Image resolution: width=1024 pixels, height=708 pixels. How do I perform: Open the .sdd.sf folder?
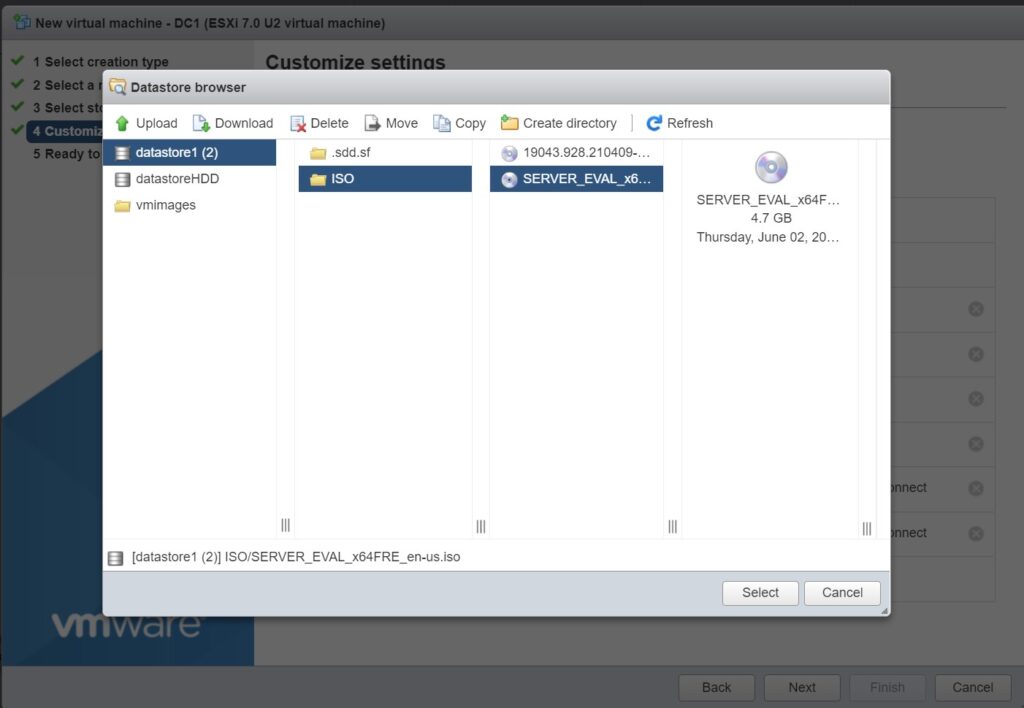pyautogui.click(x=385, y=153)
